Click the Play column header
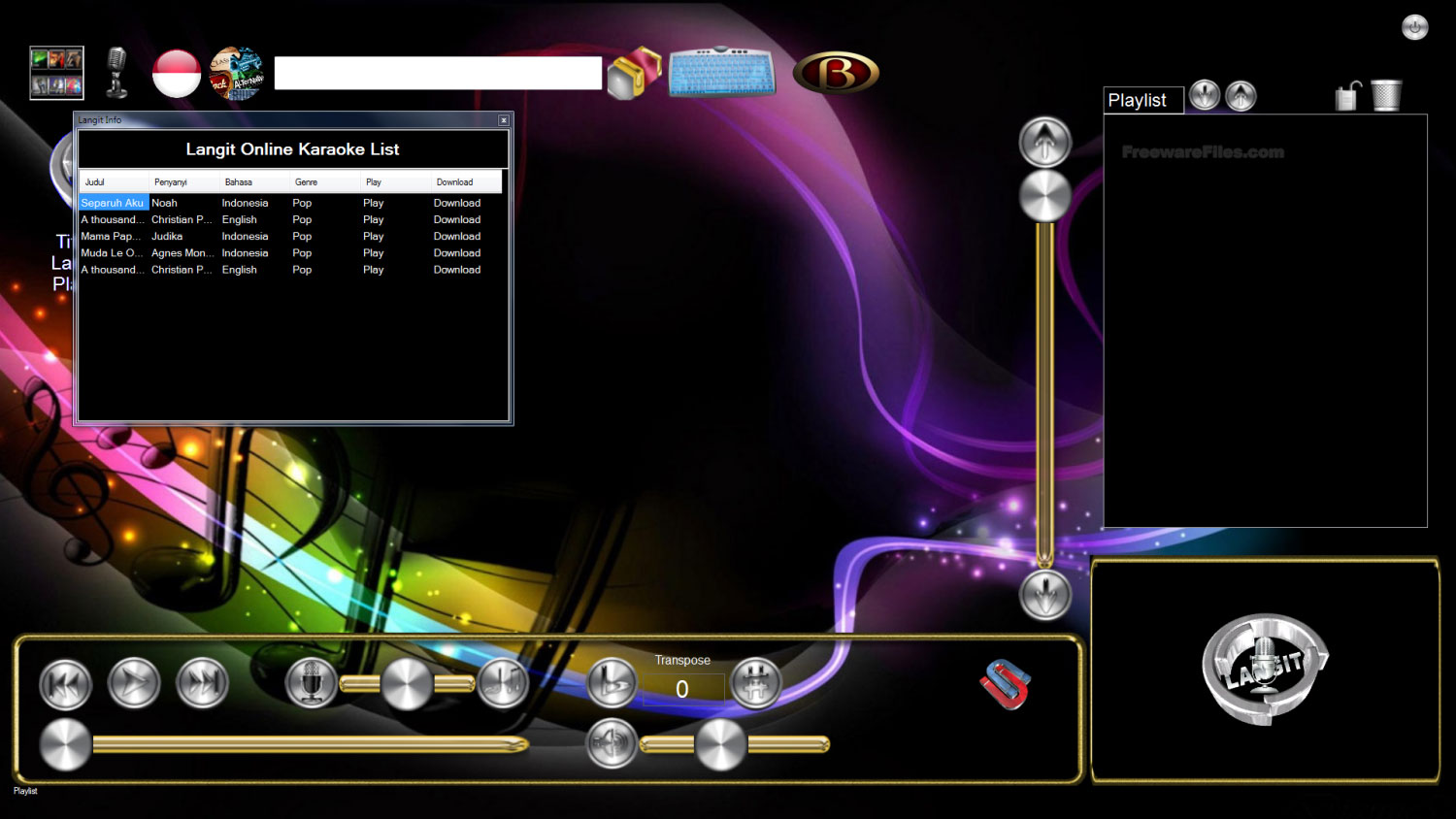The height and width of the screenshot is (819, 1456). [x=396, y=181]
